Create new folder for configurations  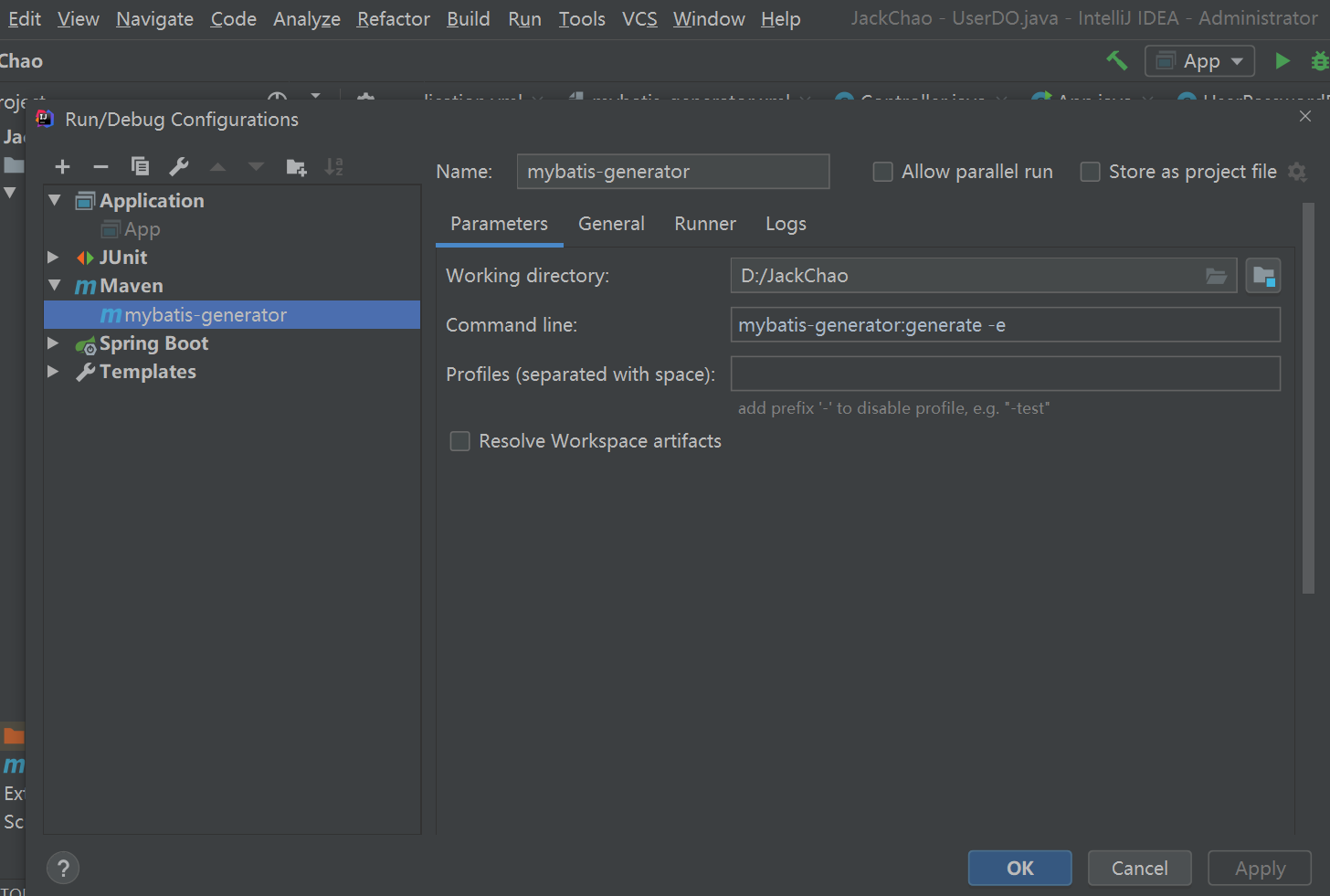296,167
